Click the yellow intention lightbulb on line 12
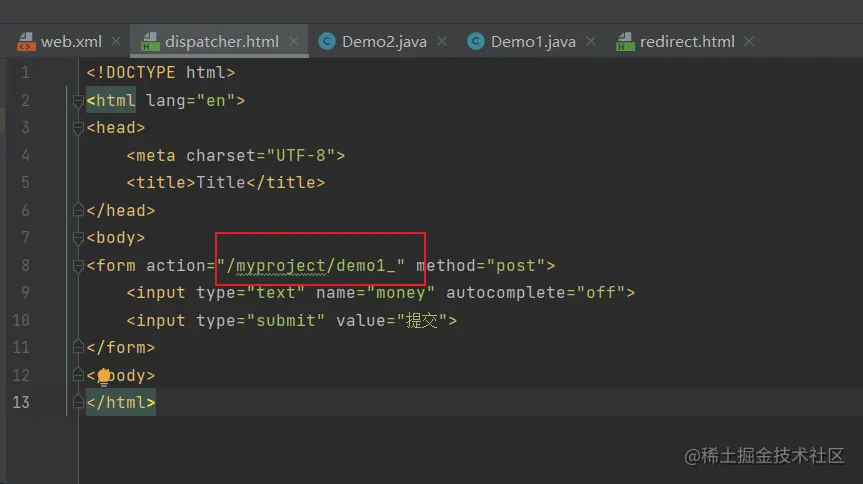The height and width of the screenshot is (484, 863). pyautogui.click(x=103, y=377)
